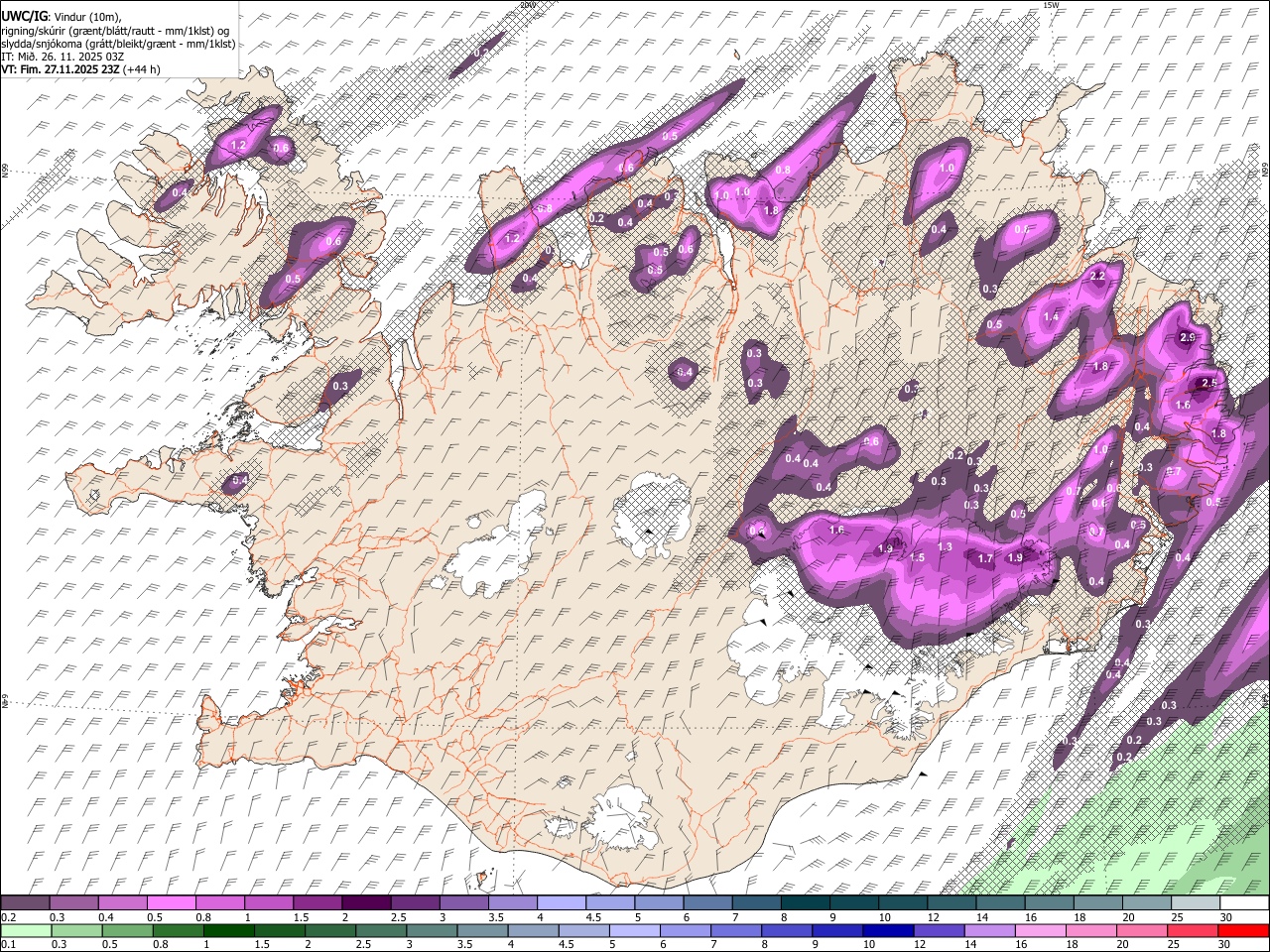
Task: Click the "1.3" snowfall value on the map
Action: point(945,547)
